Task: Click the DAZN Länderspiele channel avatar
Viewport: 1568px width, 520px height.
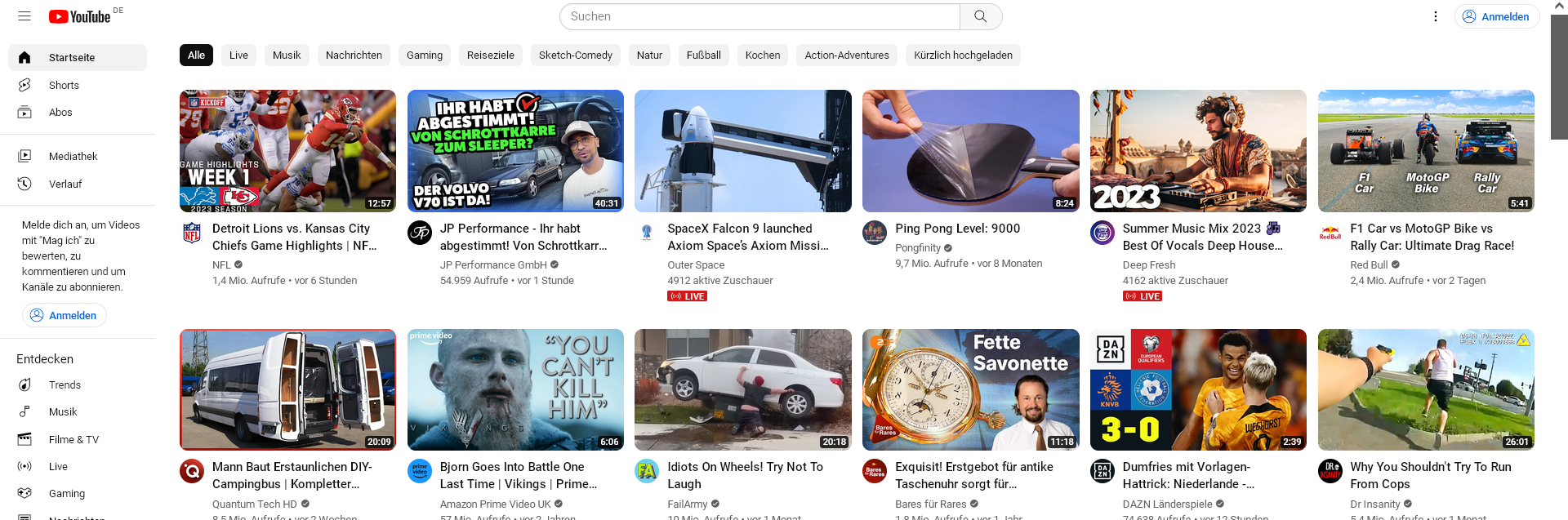Action: click(1102, 471)
